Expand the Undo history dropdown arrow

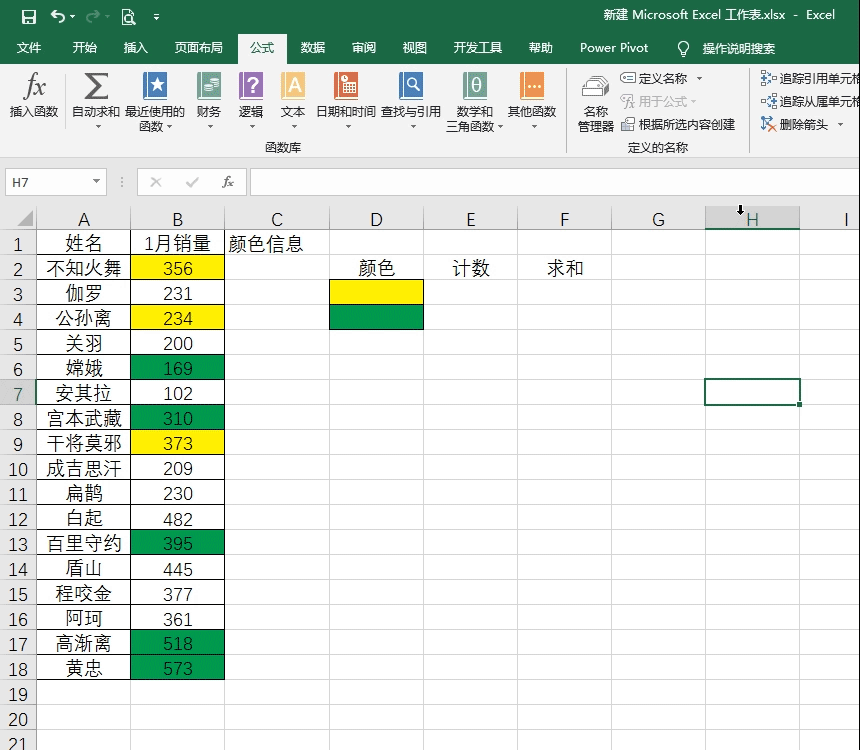pyautogui.click(x=73, y=17)
